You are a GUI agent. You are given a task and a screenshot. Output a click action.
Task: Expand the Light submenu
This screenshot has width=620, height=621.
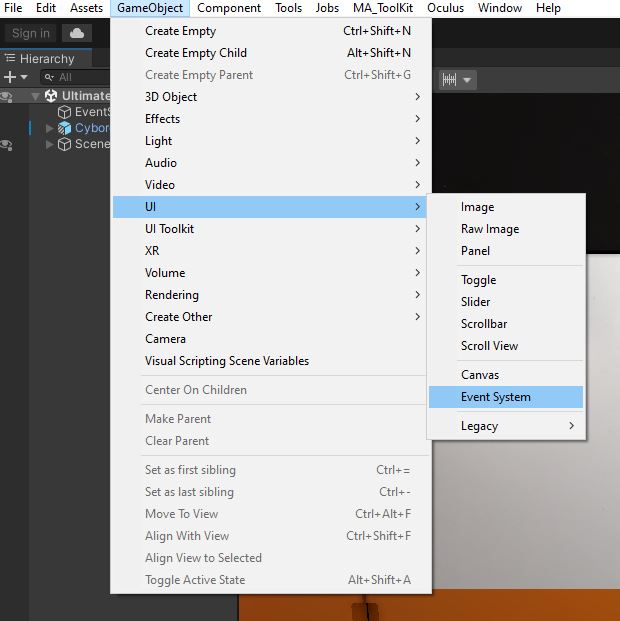coord(270,141)
